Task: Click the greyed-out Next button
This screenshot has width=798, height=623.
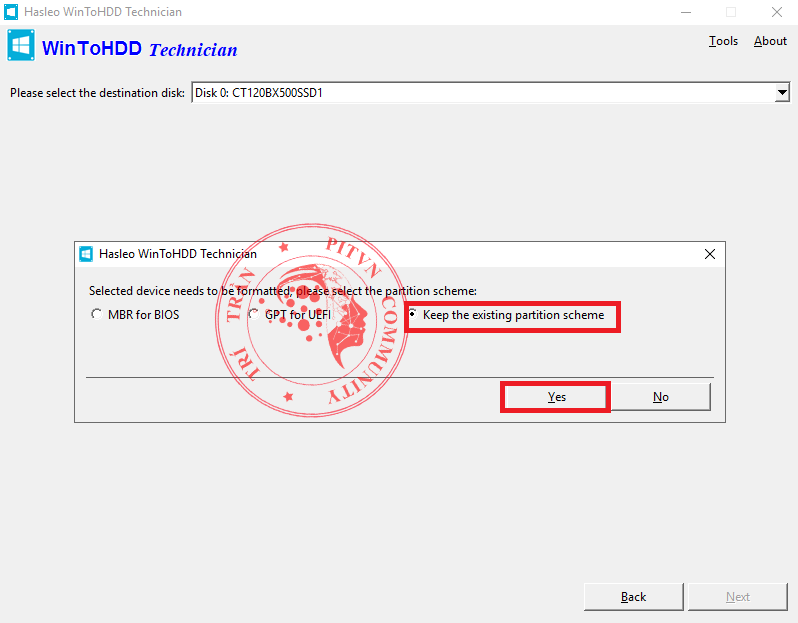Action: tap(737, 597)
